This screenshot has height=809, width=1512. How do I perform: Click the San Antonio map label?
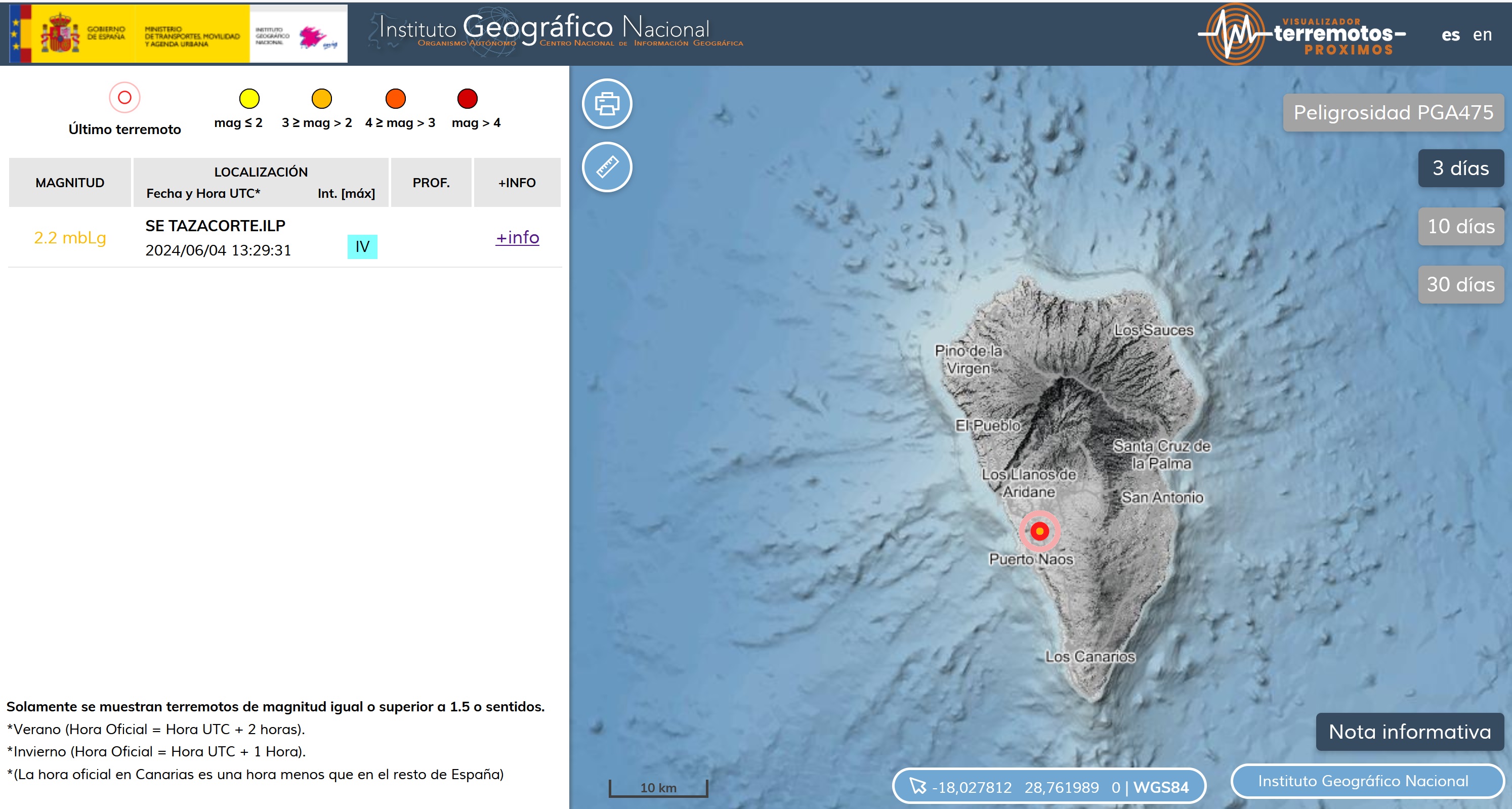pos(1162,497)
